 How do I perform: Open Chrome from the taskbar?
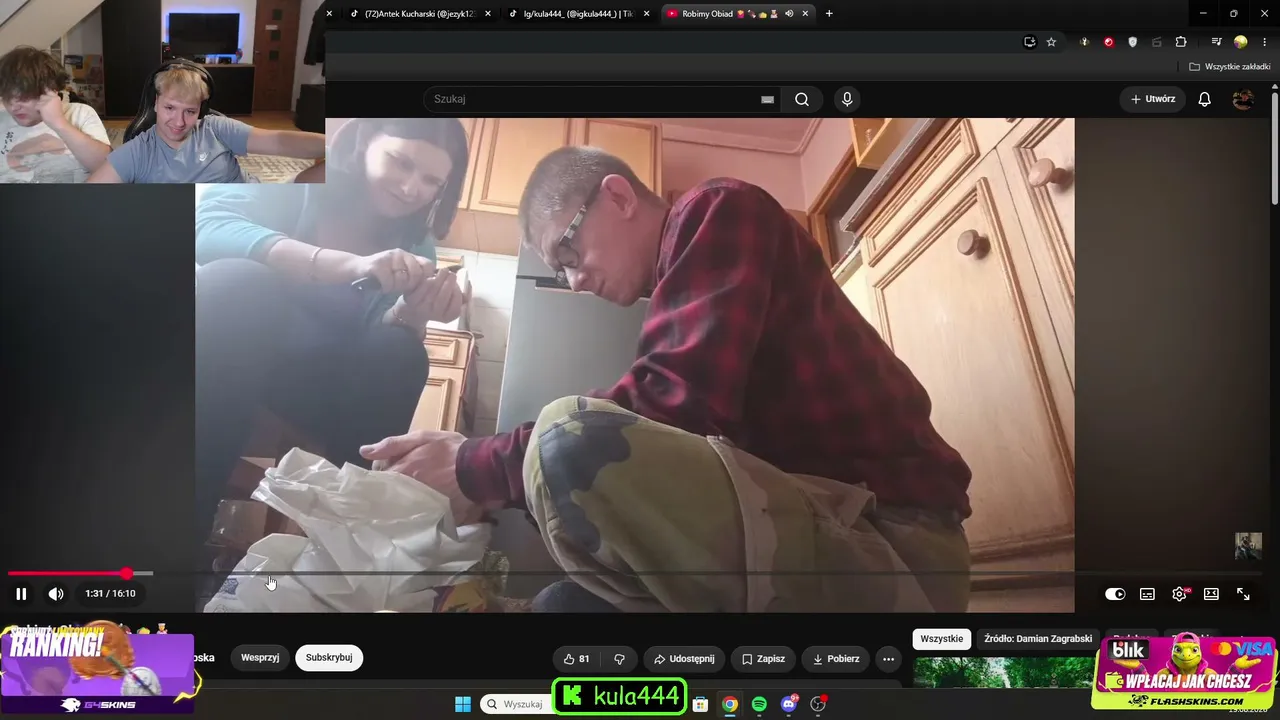(730, 704)
